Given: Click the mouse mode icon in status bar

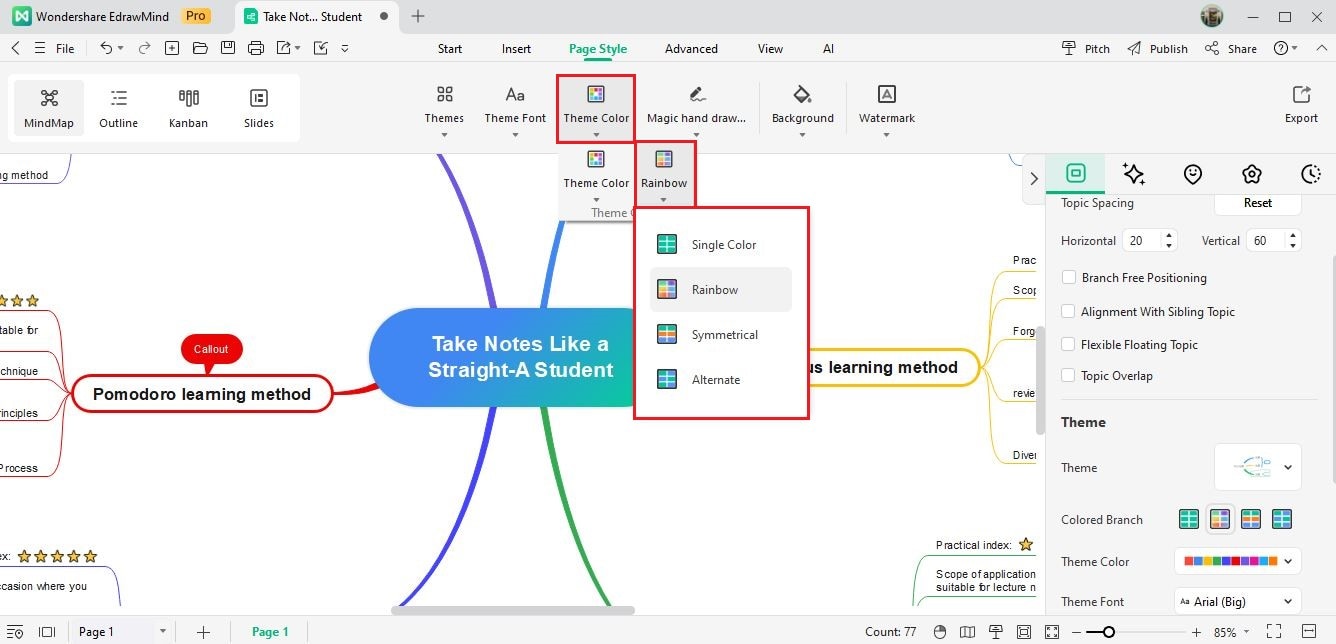Looking at the screenshot, I should point(939,632).
